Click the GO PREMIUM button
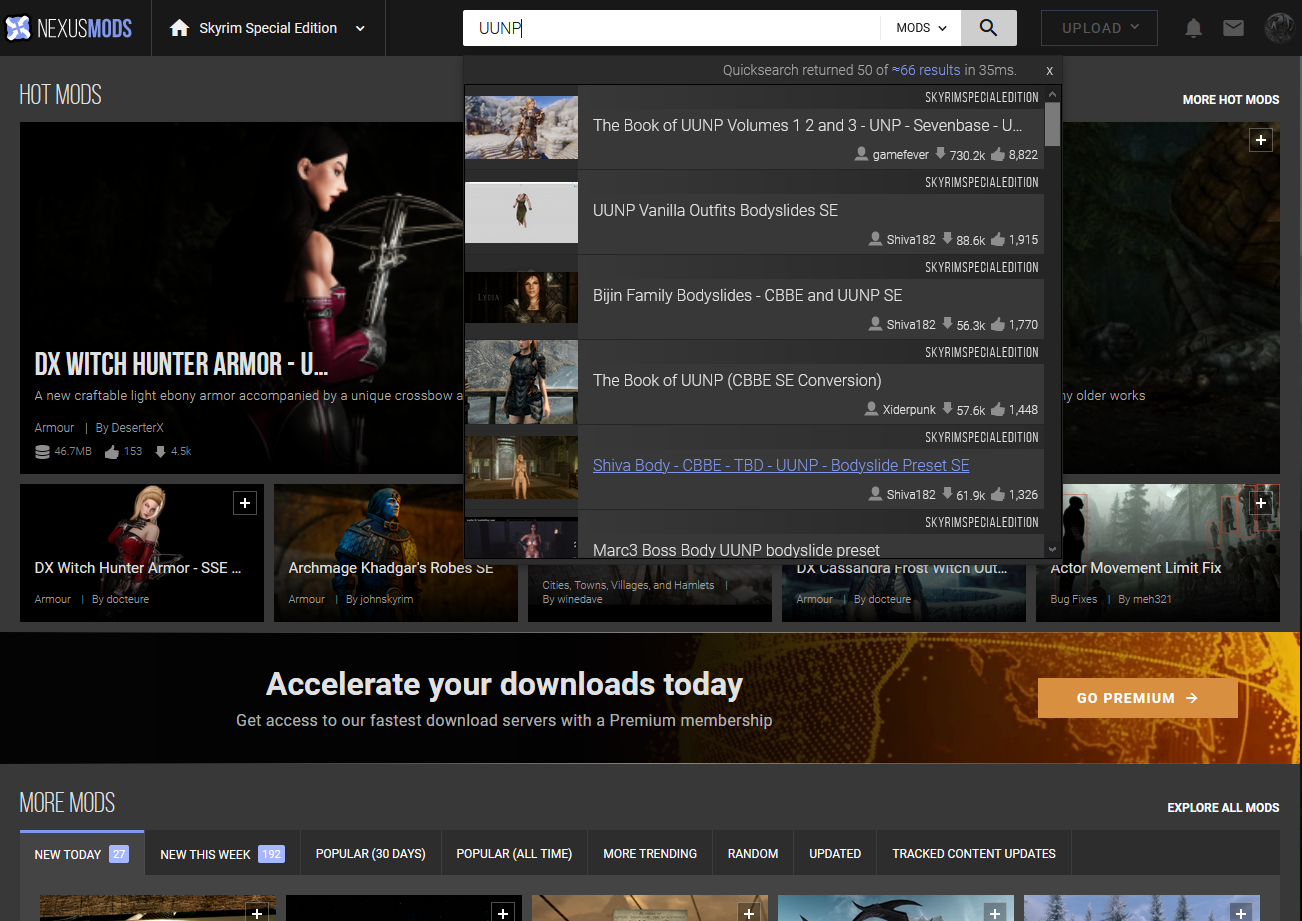 click(1138, 698)
